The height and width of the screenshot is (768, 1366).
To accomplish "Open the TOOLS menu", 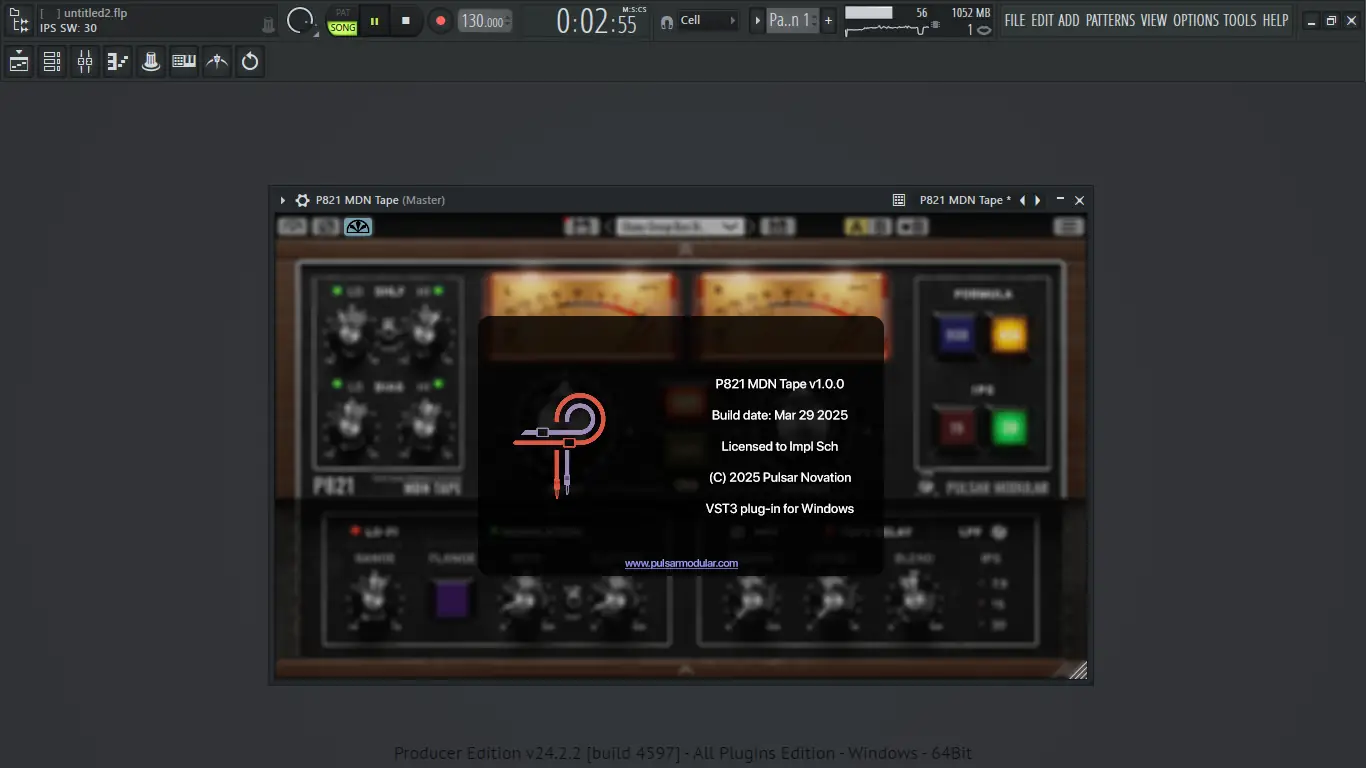I will coord(1240,20).
